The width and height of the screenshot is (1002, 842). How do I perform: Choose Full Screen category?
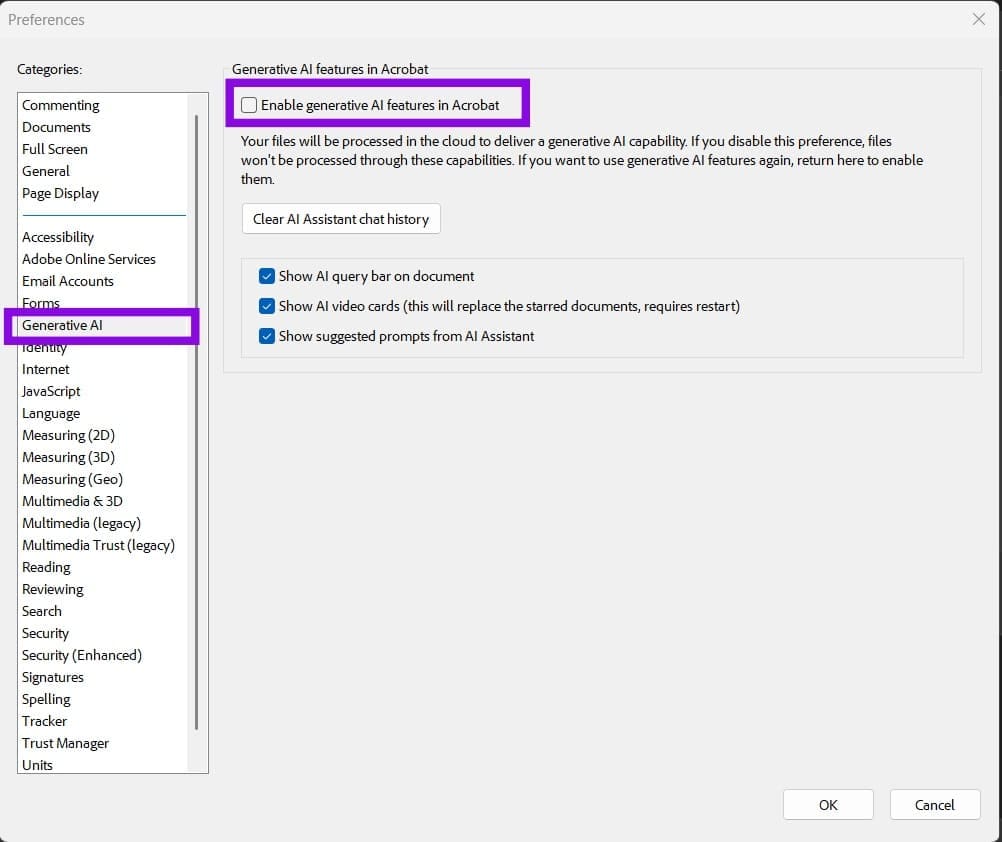pyautogui.click(x=55, y=149)
